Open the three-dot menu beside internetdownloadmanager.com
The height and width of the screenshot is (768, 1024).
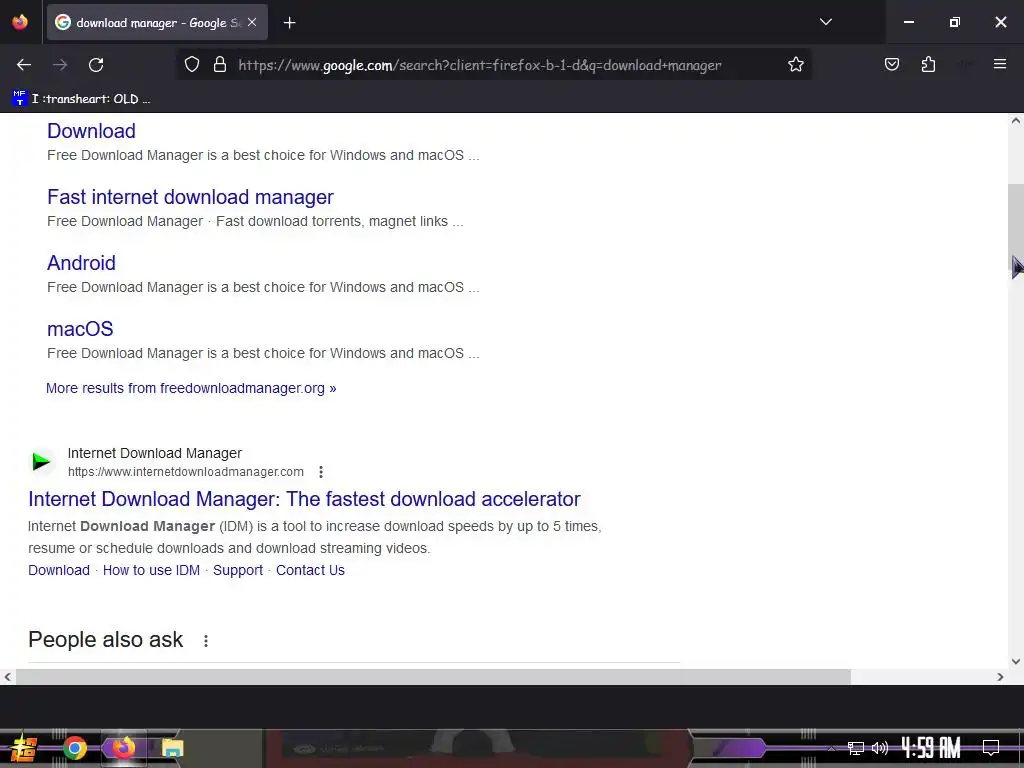[321, 472]
